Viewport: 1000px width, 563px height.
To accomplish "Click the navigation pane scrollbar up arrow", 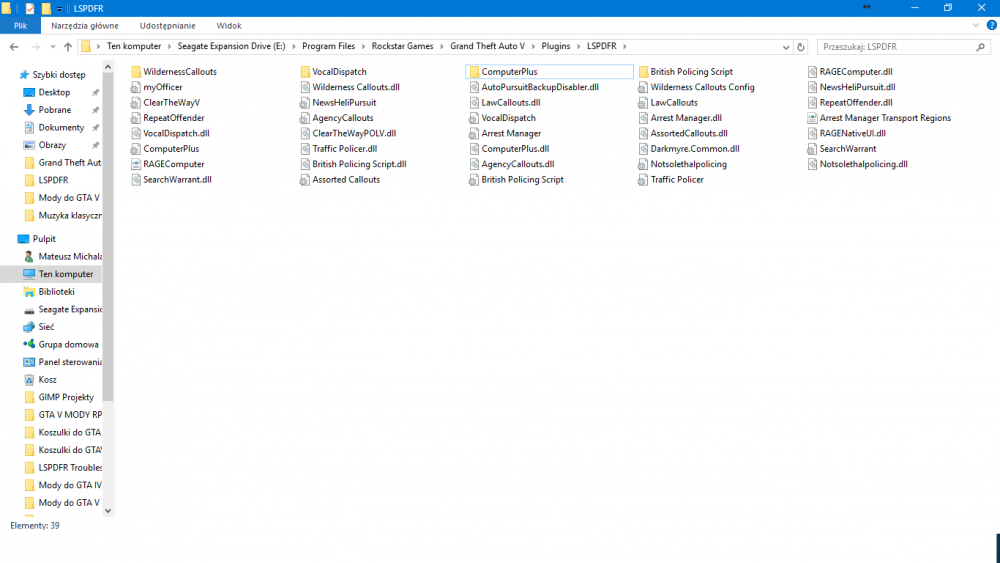I will [x=108, y=67].
